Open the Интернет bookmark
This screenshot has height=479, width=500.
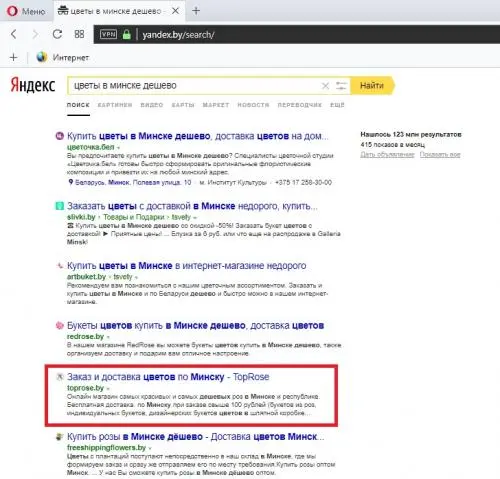(x=63, y=57)
